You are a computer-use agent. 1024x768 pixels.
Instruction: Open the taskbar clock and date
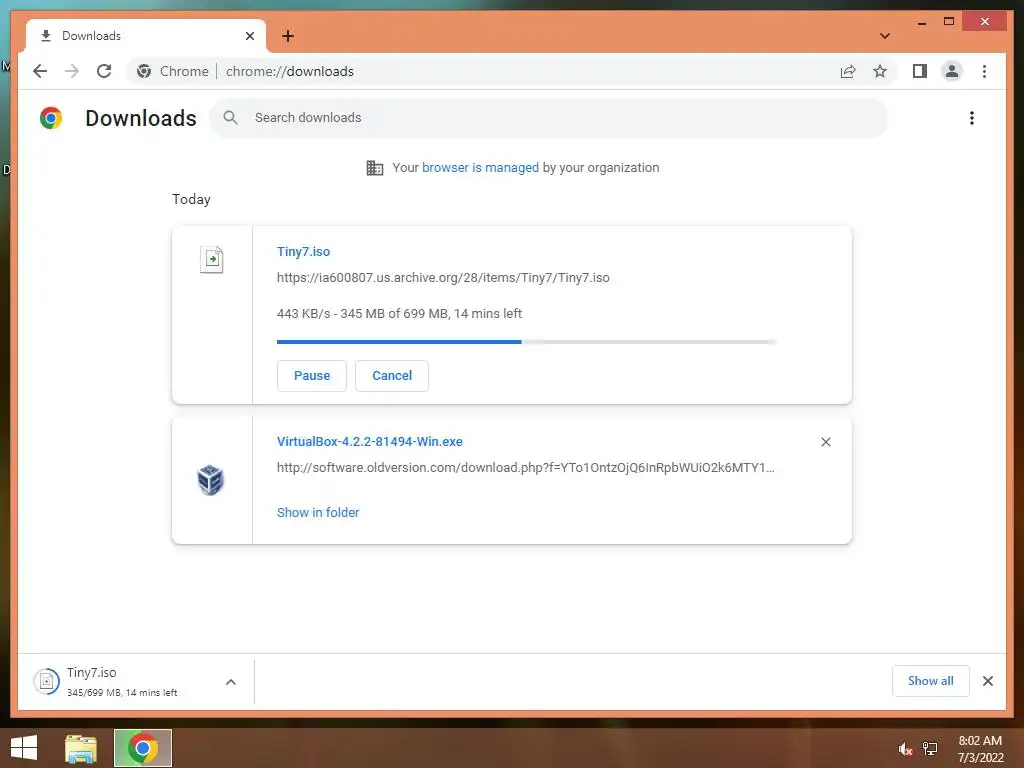click(980, 749)
